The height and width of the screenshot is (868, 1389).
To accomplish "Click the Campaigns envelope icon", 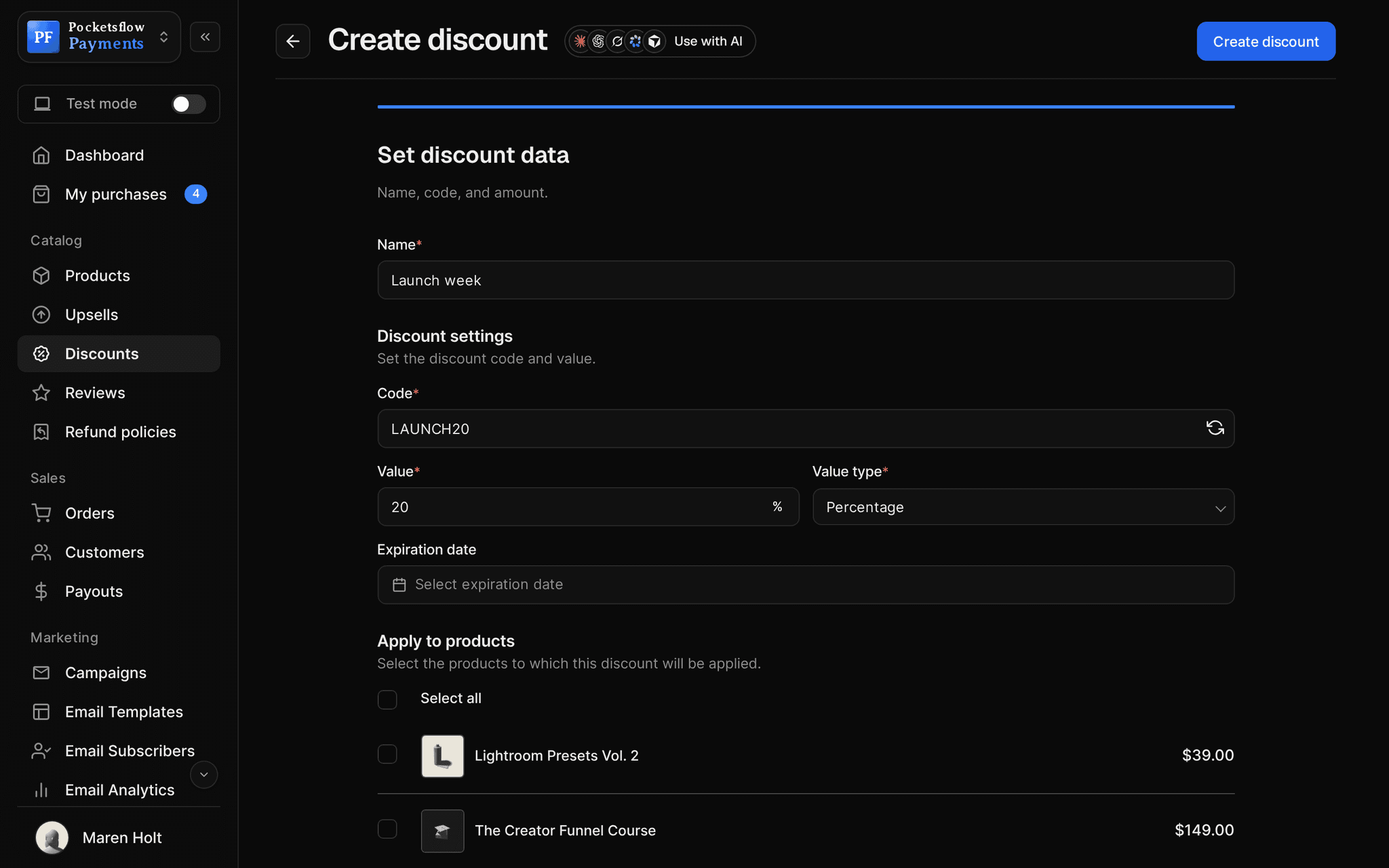I will [x=41, y=673].
